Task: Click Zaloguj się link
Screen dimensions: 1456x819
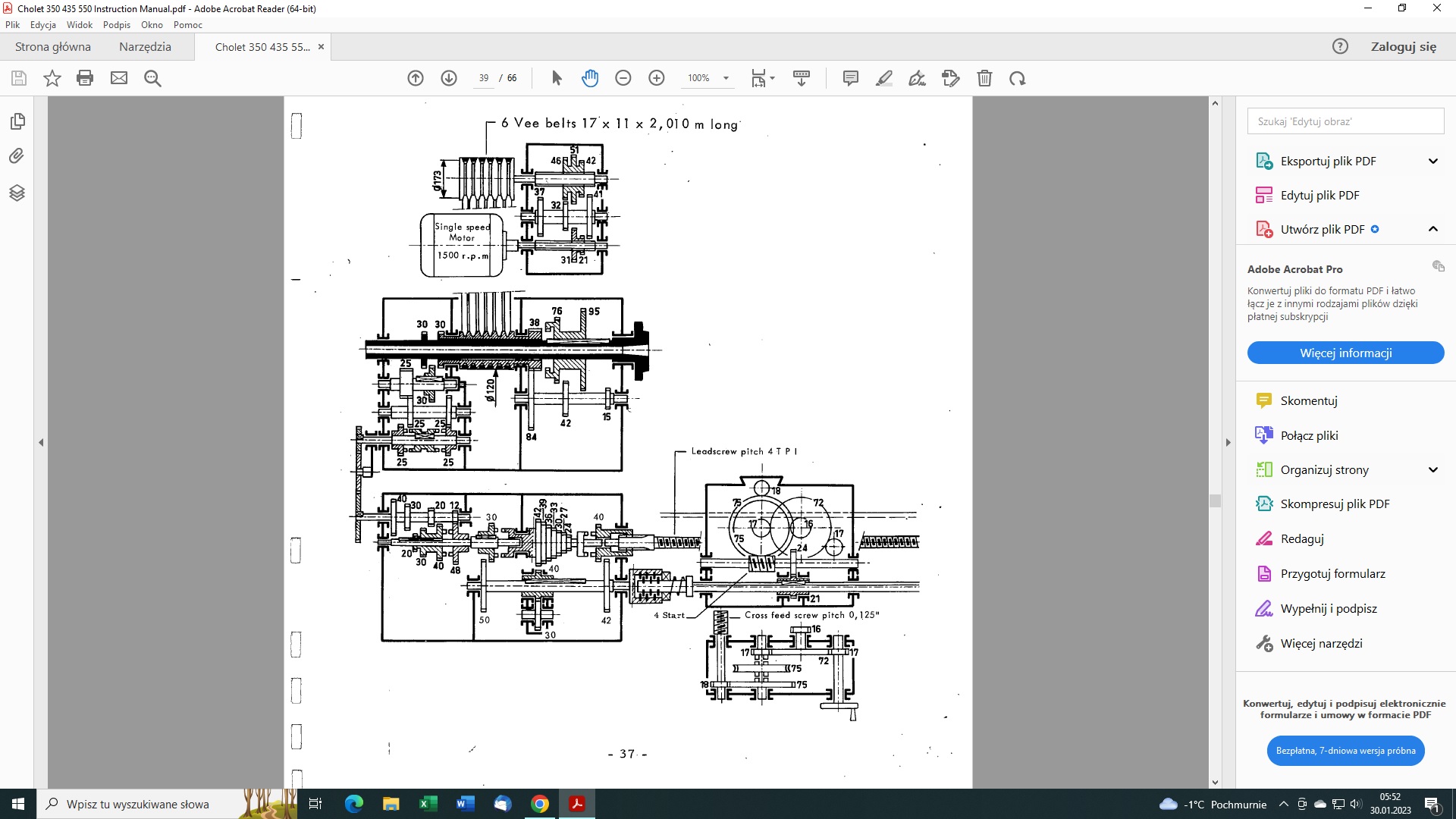Action: [1403, 46]
